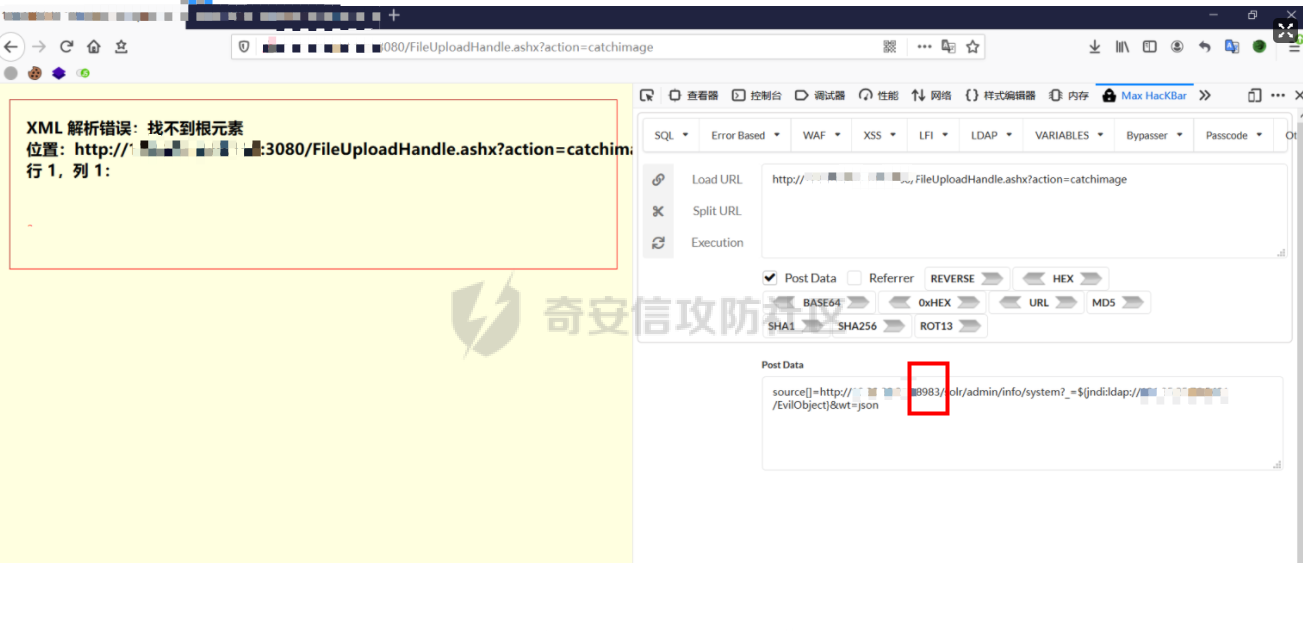Click the Execution refresh icon
This screenshot has width=1303, height=631.
(x=658, y=243)
